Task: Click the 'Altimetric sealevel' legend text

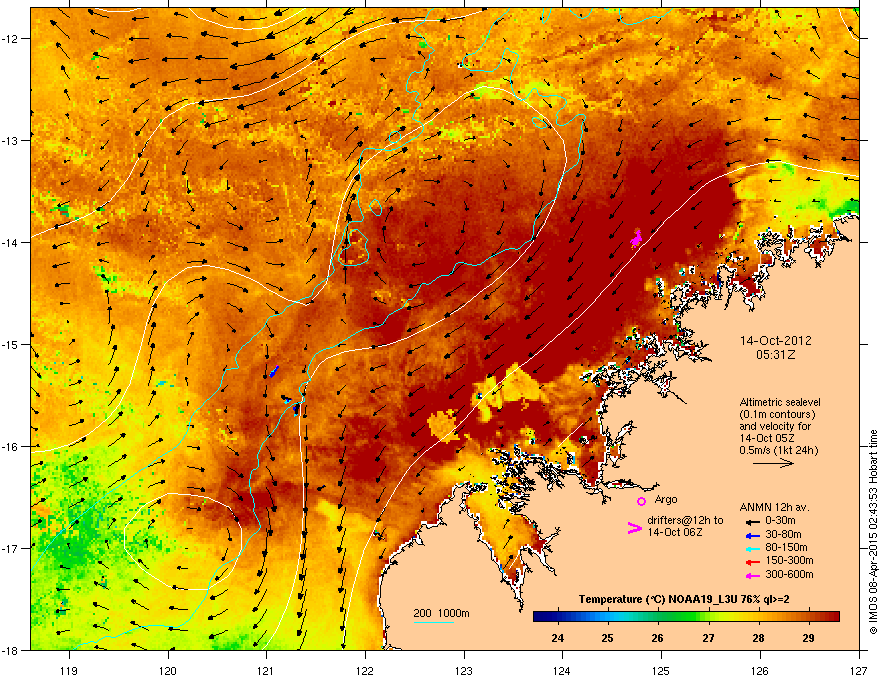Action: [780, 402]
